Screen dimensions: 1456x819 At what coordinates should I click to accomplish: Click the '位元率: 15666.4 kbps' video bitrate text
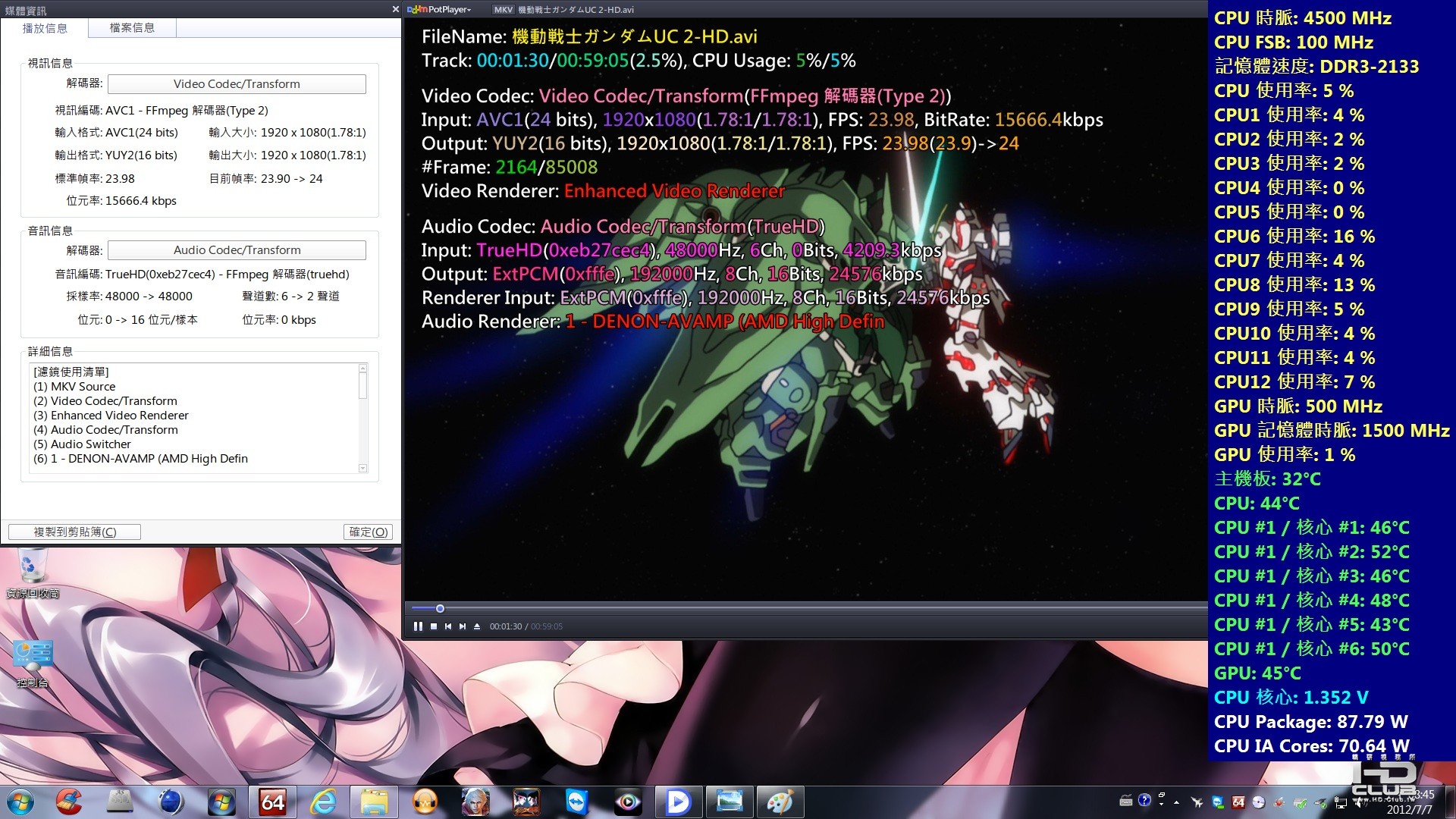coord(121,201)
